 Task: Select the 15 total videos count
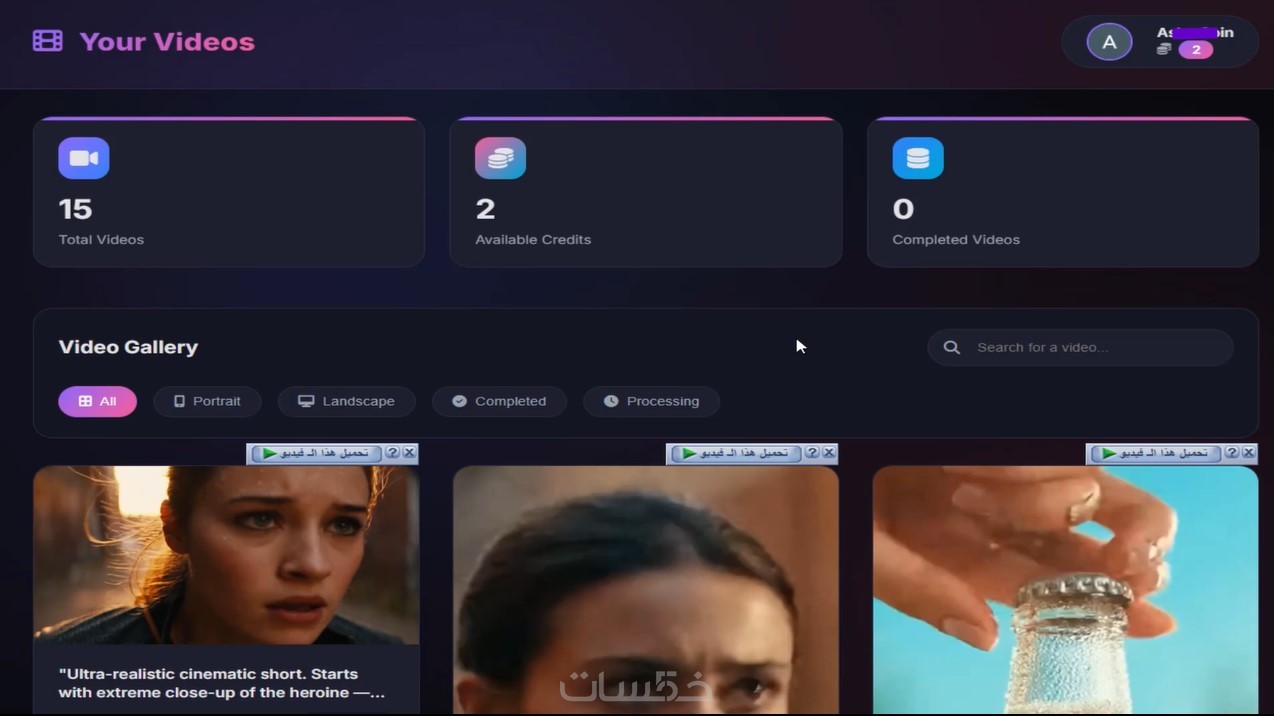[76, 209]
